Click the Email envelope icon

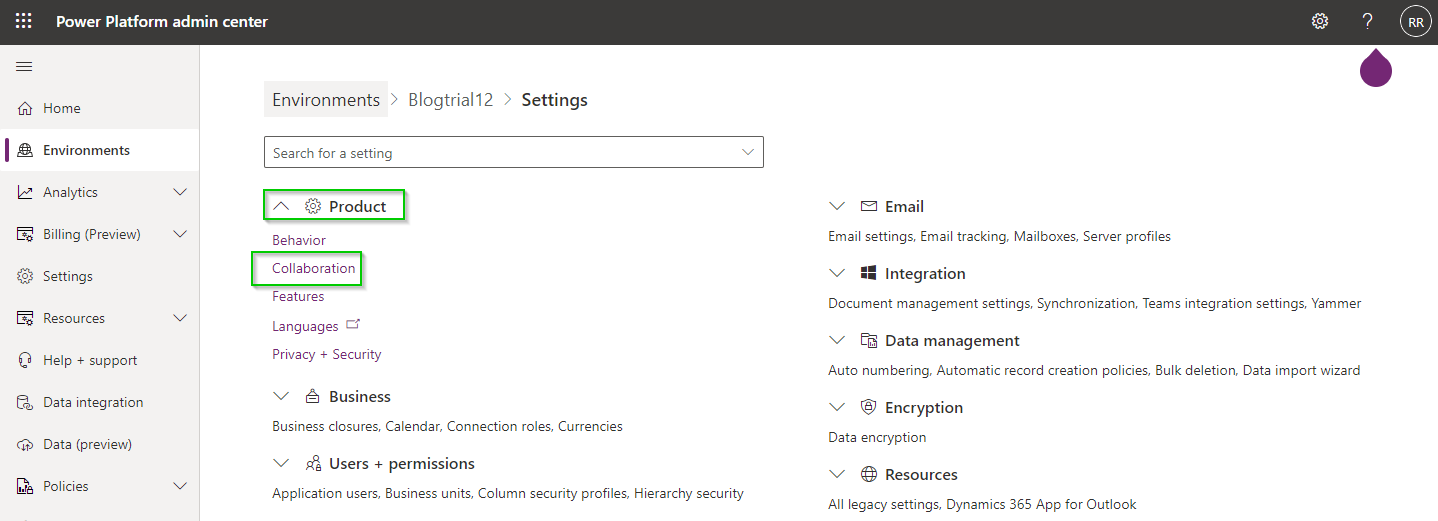tap(869, 206)
